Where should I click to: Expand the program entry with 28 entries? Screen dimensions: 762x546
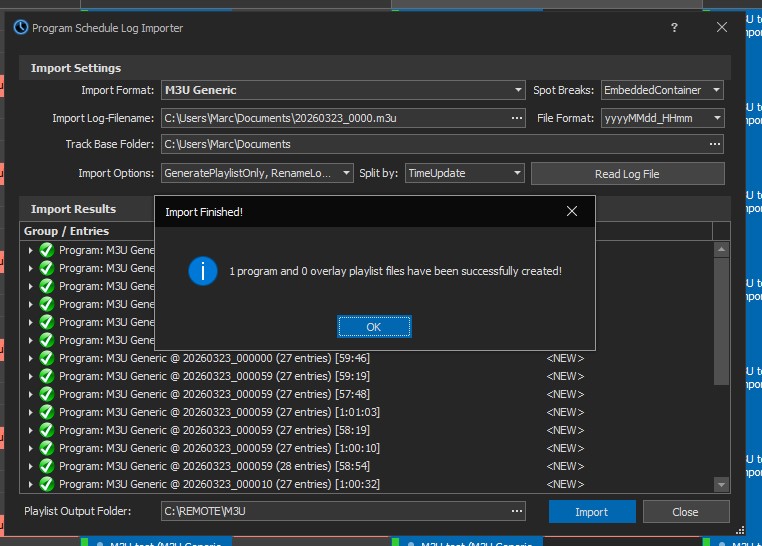tap(31, 466)
